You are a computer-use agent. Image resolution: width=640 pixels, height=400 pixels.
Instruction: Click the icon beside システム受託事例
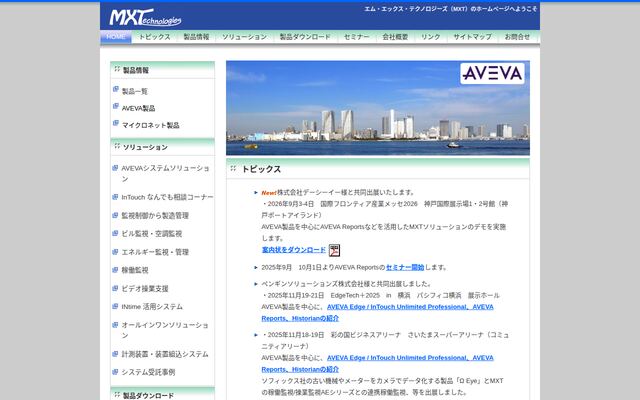[115, 371]
